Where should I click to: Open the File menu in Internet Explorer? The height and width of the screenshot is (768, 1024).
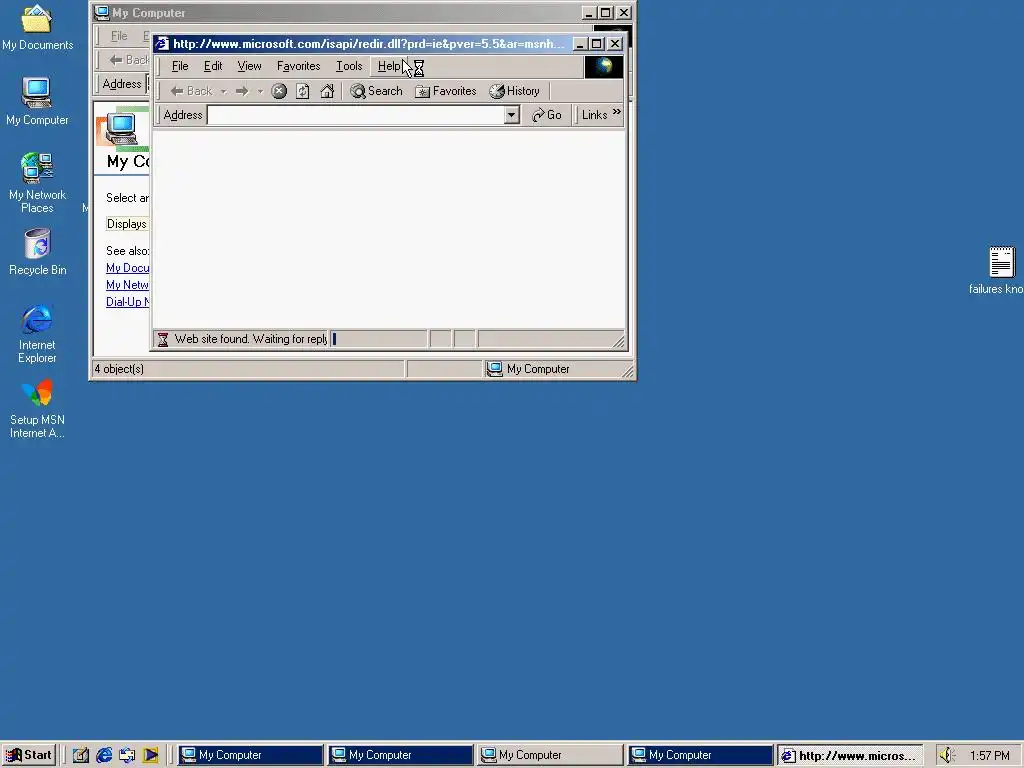coord(180,66)
